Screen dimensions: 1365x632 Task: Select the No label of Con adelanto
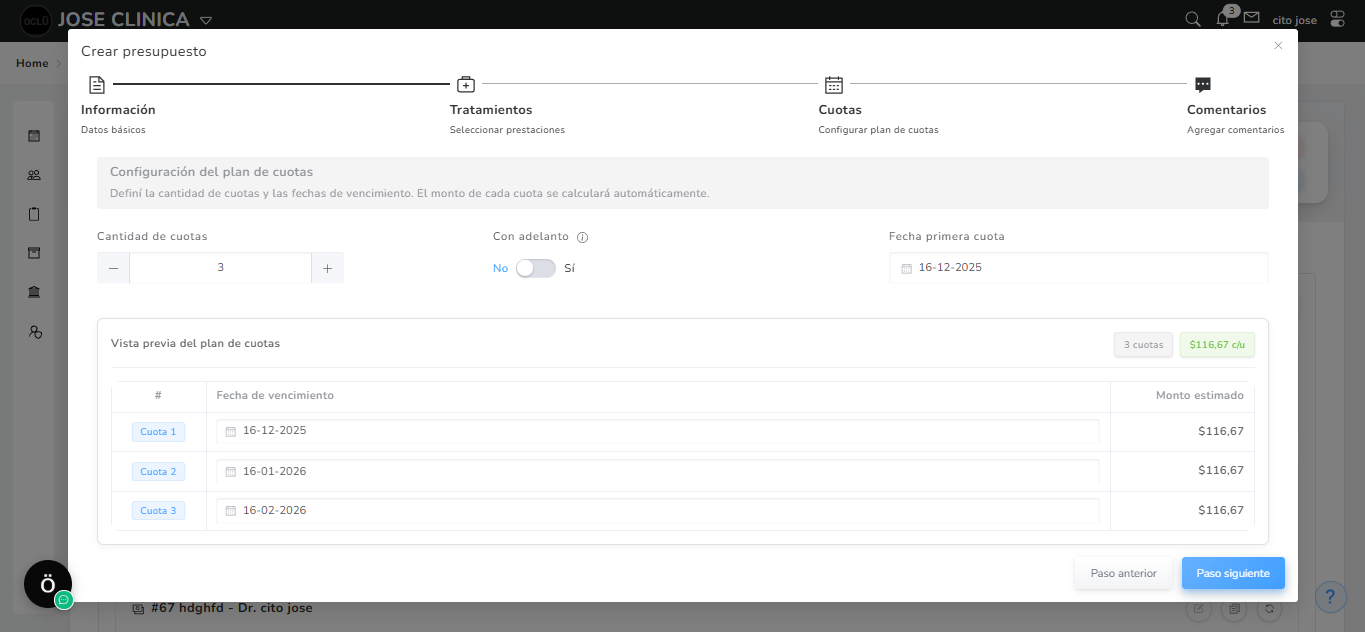click(x=500, y=268)
